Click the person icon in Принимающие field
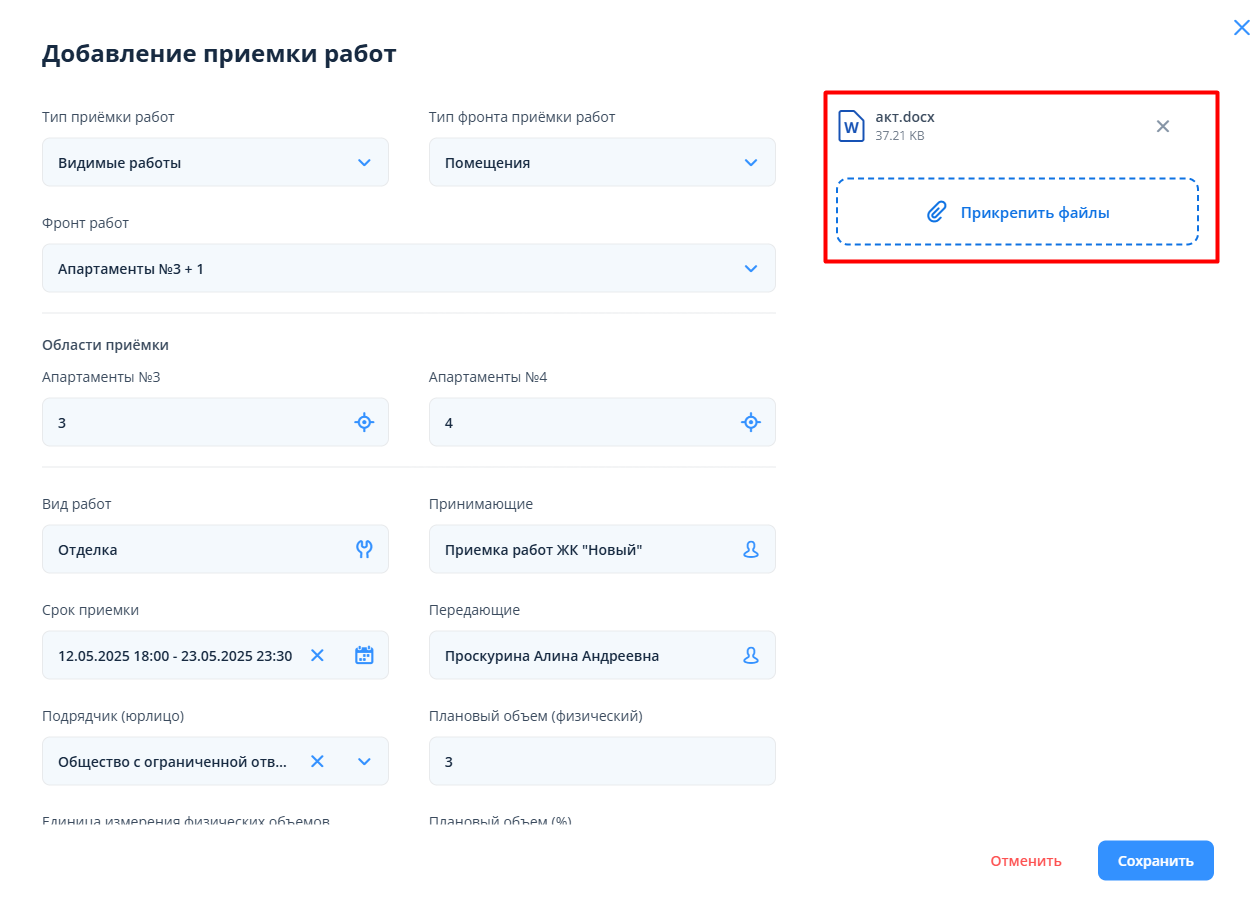The width and height of the screenshot is (1257, 910). click(751, 549)
